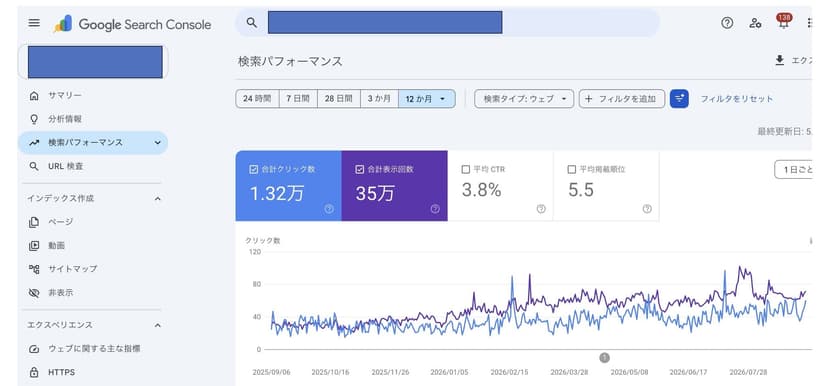Image resolution: width=832 pixels, height=386 pixels.
Task: Open サマリー in the sidebar
Action: tap(93, 96)
